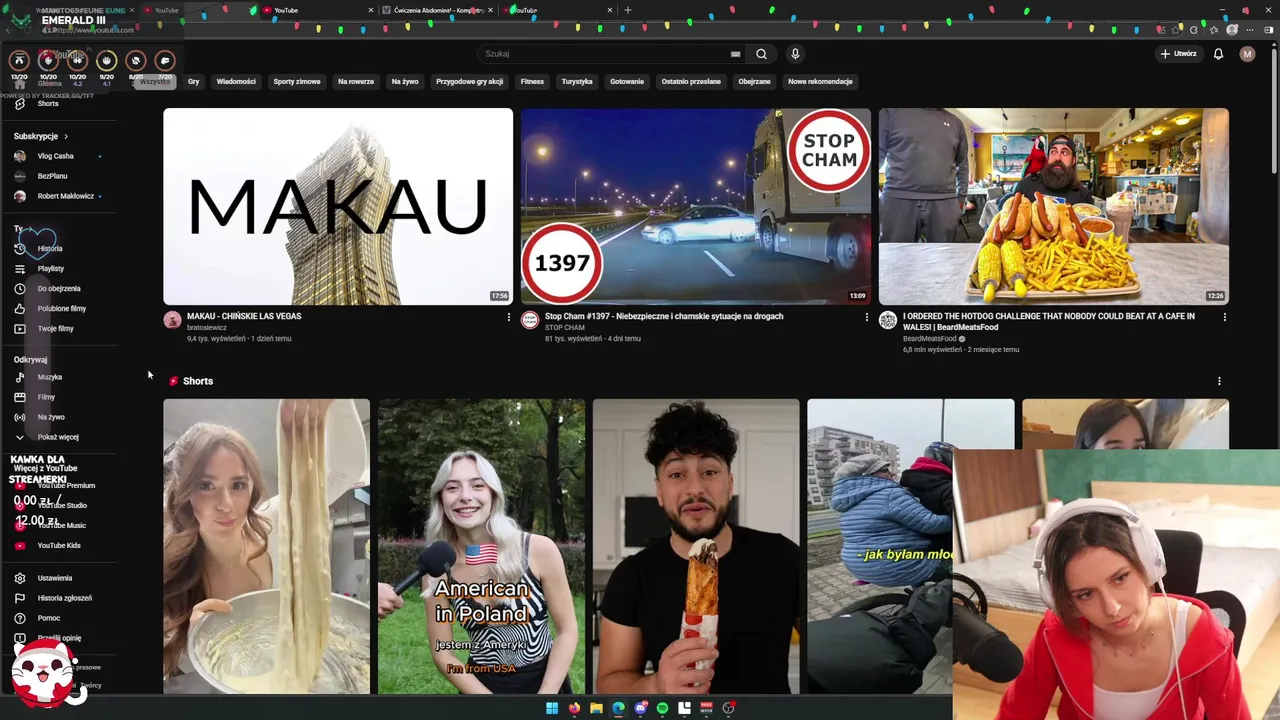The image size is (1280, 720).
Task: Open the MAKAU - CHIŃSKIE LAS VEGAS title
Action: [244, 316]
